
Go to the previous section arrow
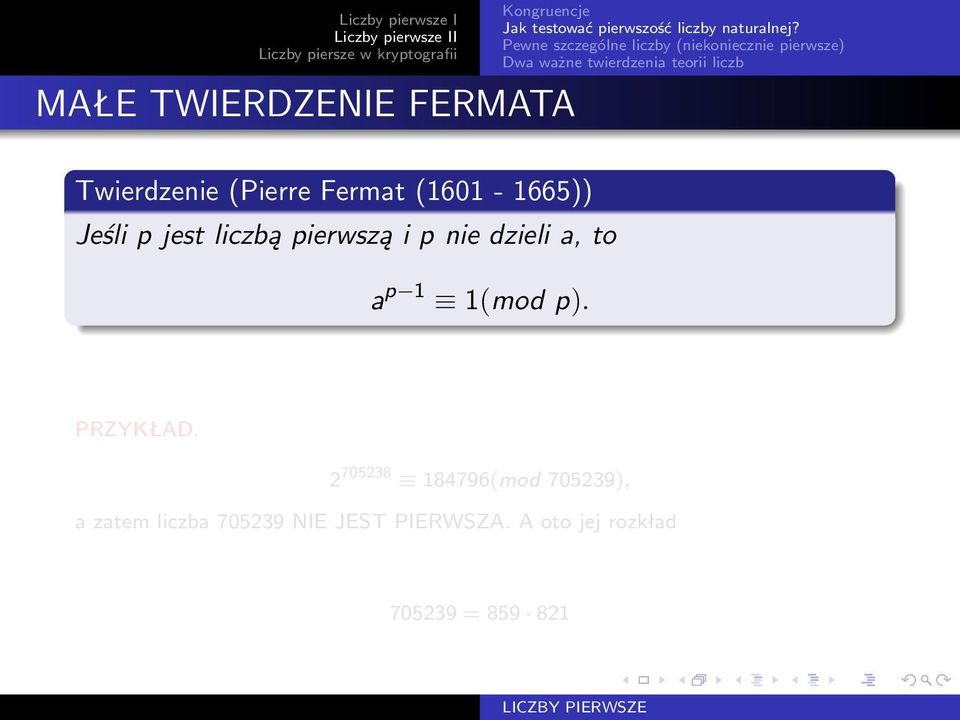pyautogui.click(x=795, y=680)
